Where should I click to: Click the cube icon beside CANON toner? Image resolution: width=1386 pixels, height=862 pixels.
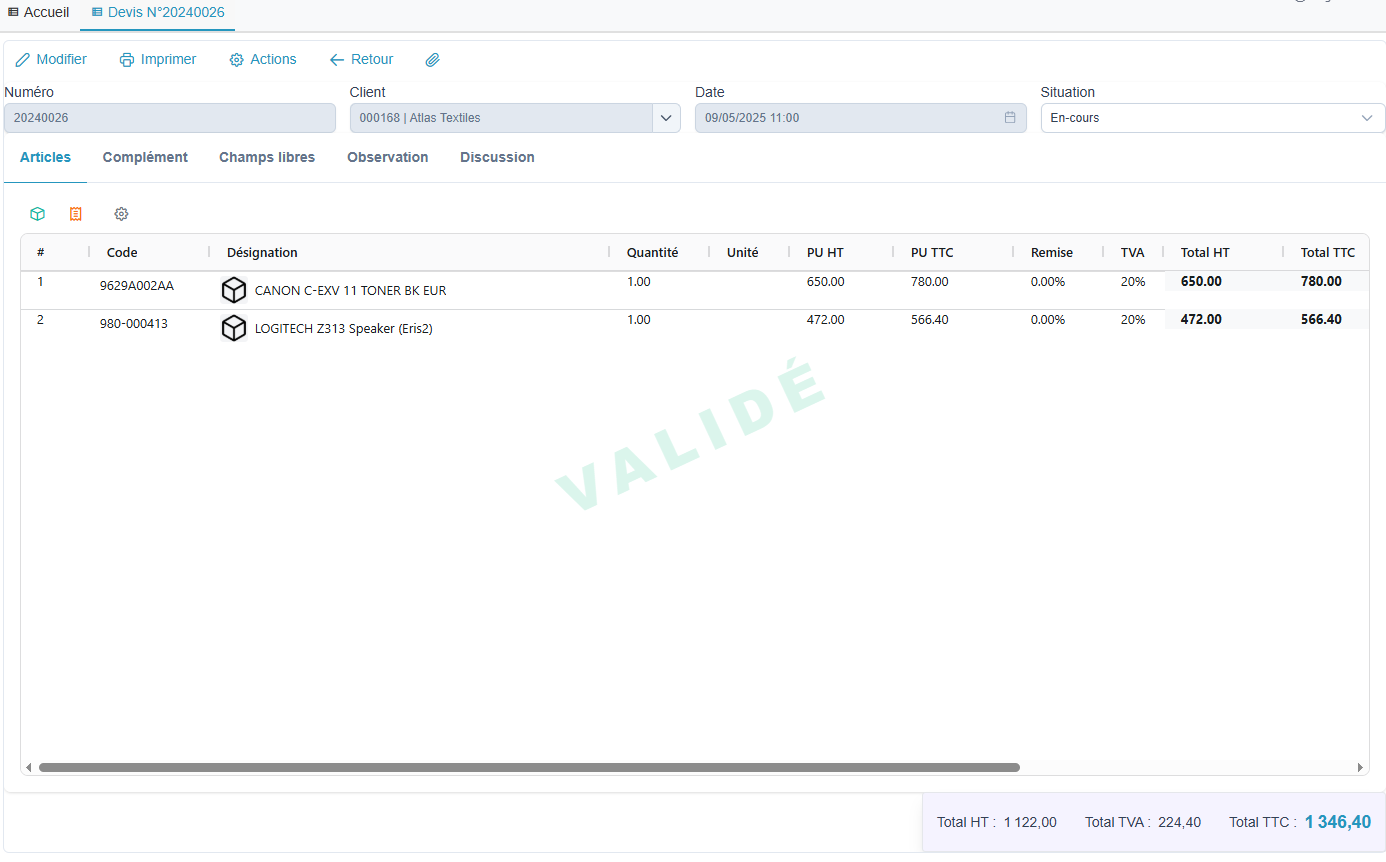tap(234, 290)
